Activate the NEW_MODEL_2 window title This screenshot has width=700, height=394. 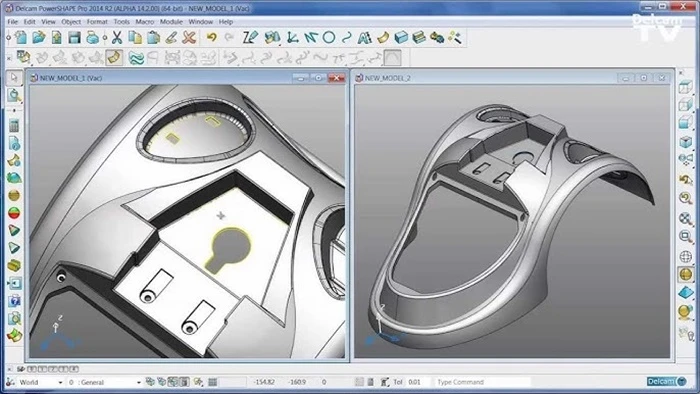coord(388,78)
